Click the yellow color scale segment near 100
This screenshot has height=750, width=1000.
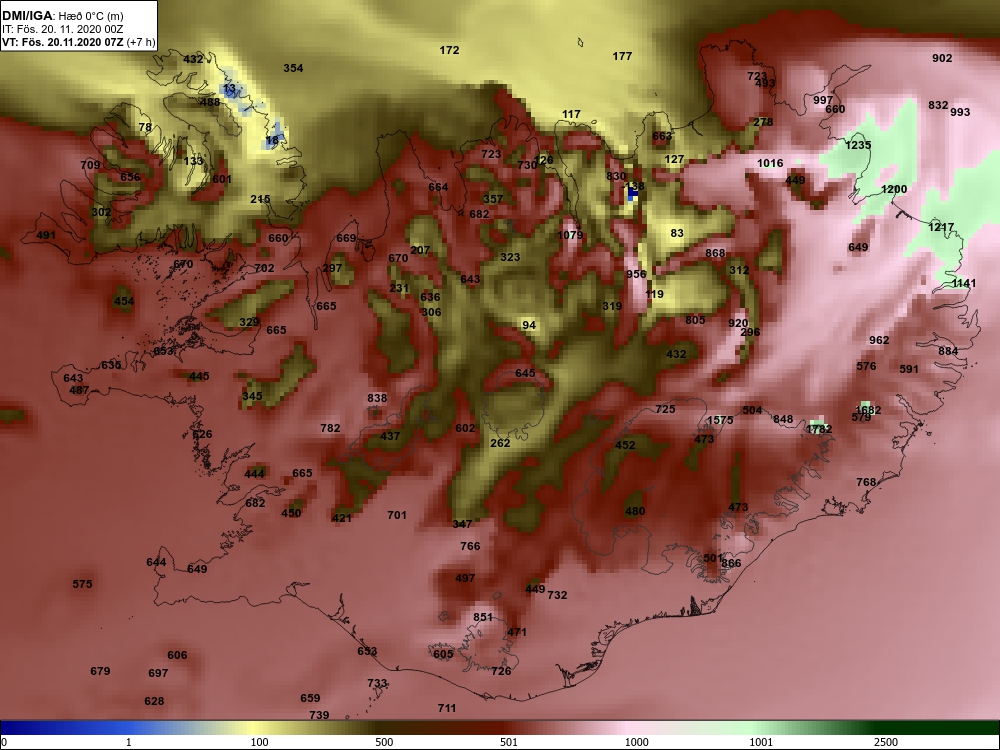tap(255, 728)
